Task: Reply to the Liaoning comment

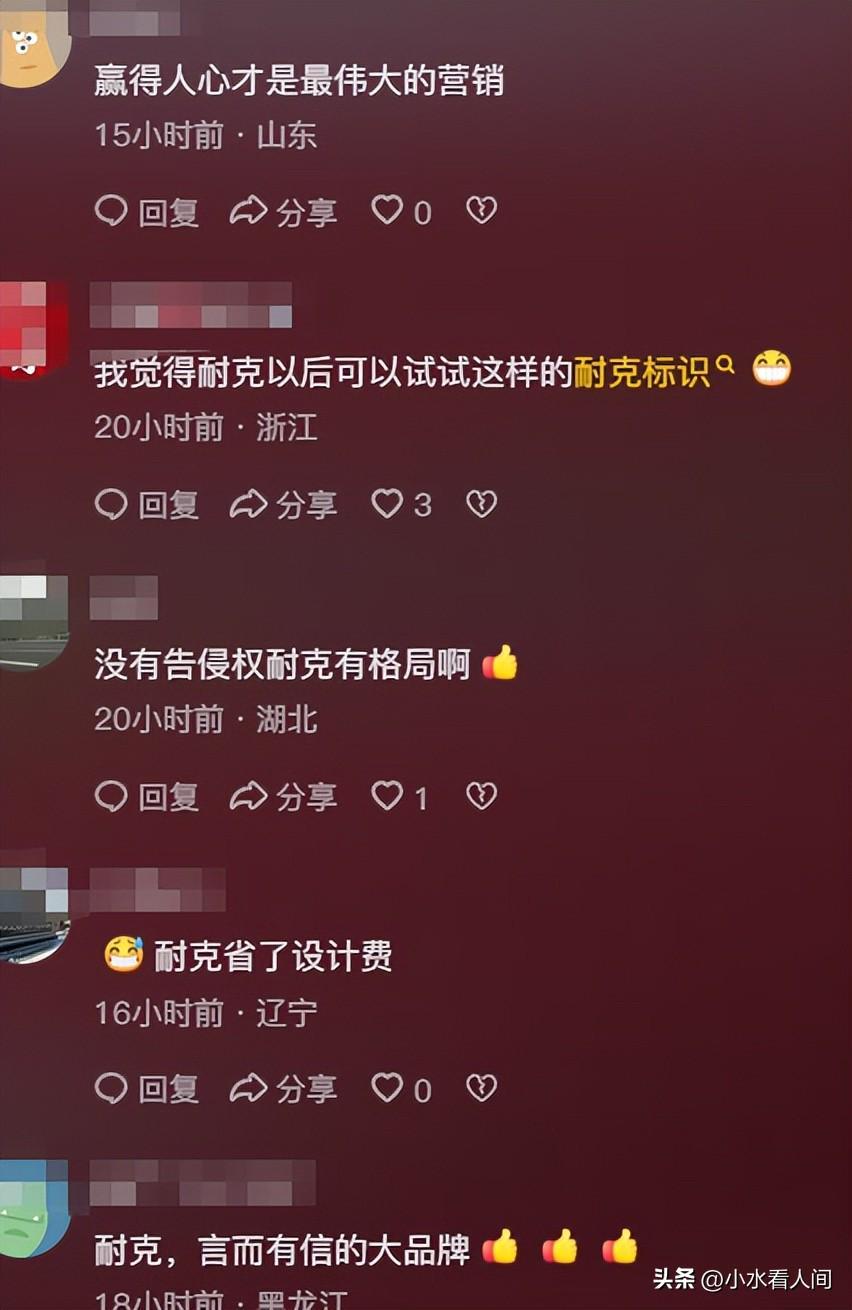Action: (147, 1089)
